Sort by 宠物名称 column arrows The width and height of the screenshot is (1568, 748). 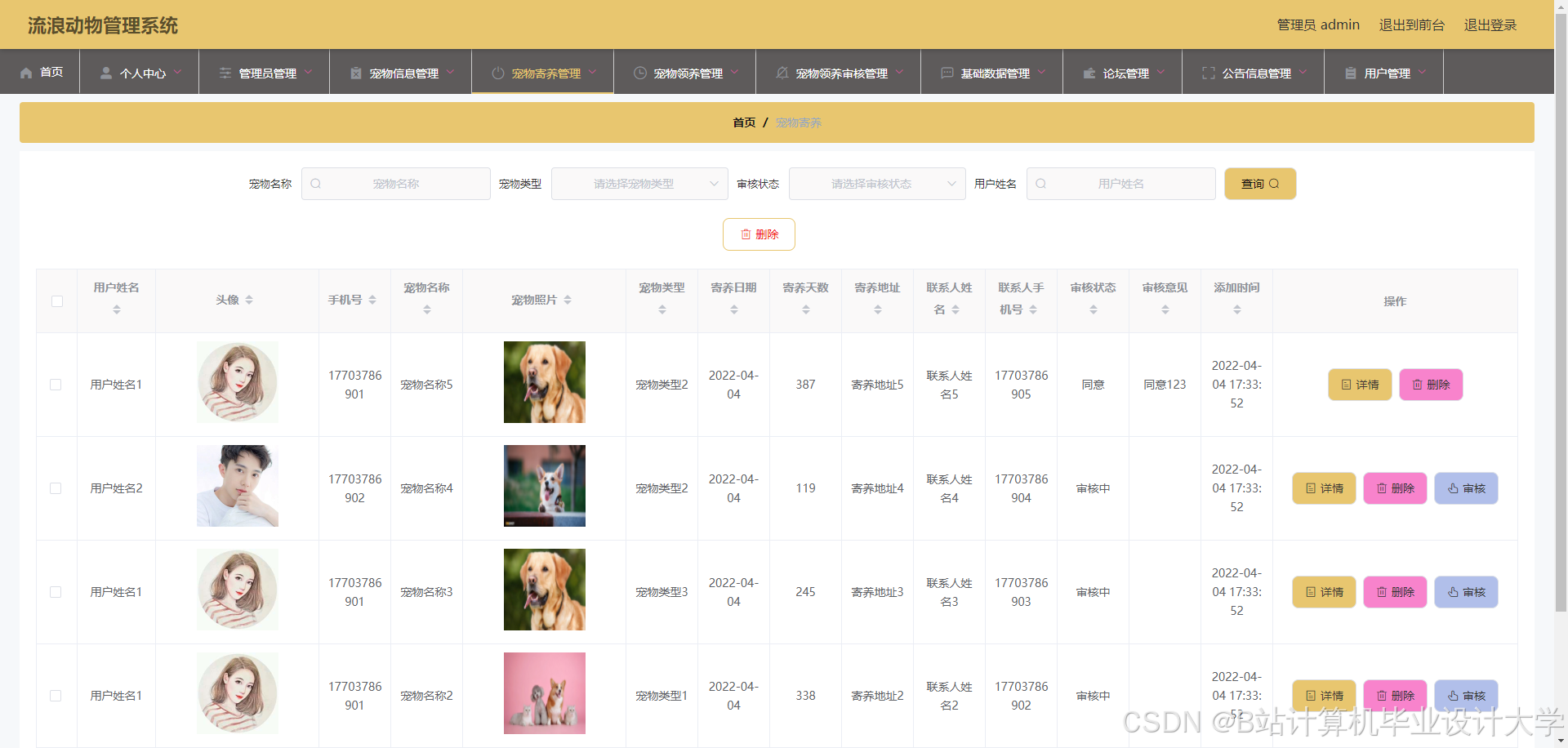(x=427, y=309)
